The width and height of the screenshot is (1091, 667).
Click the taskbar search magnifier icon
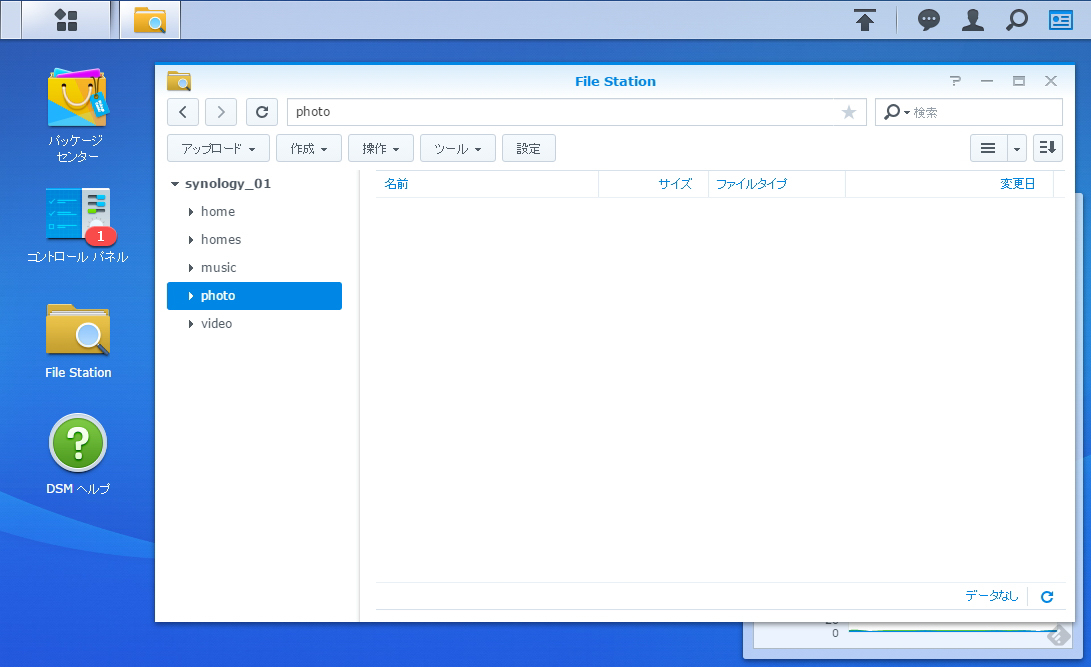(1017, 20)
